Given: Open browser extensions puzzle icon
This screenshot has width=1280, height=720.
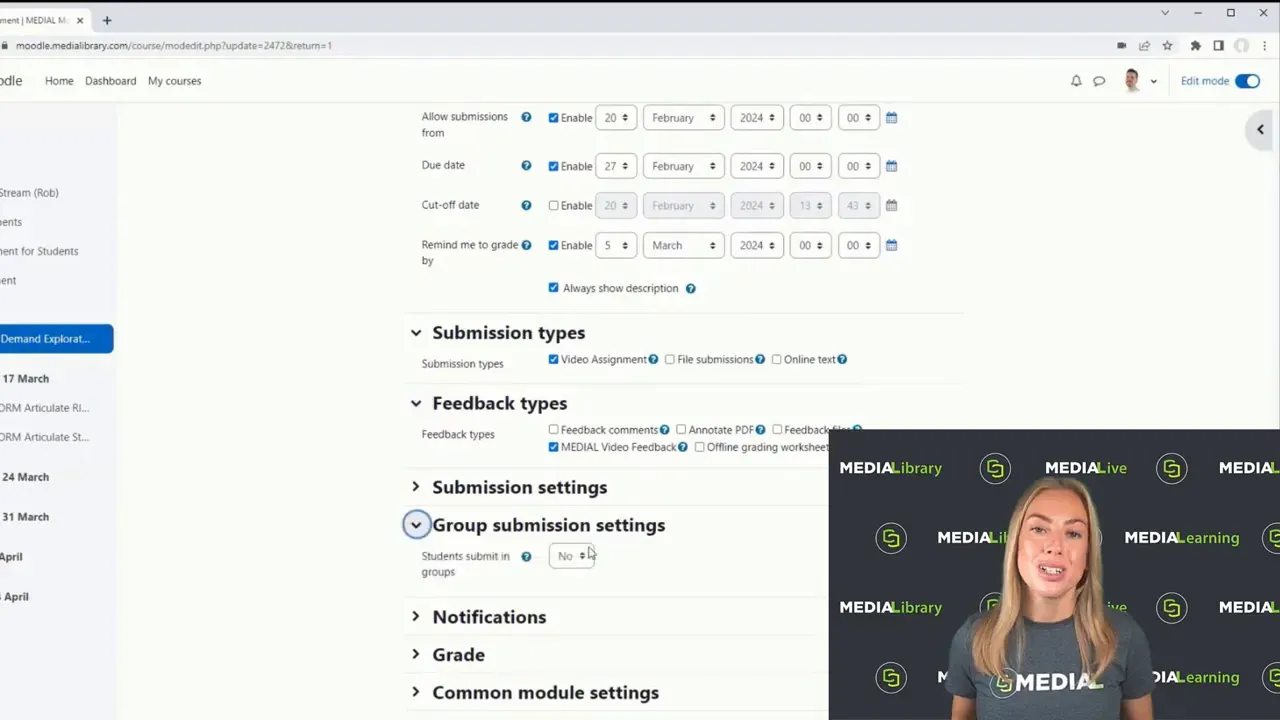Looking at the screenshot, I should coord(1195,45).
